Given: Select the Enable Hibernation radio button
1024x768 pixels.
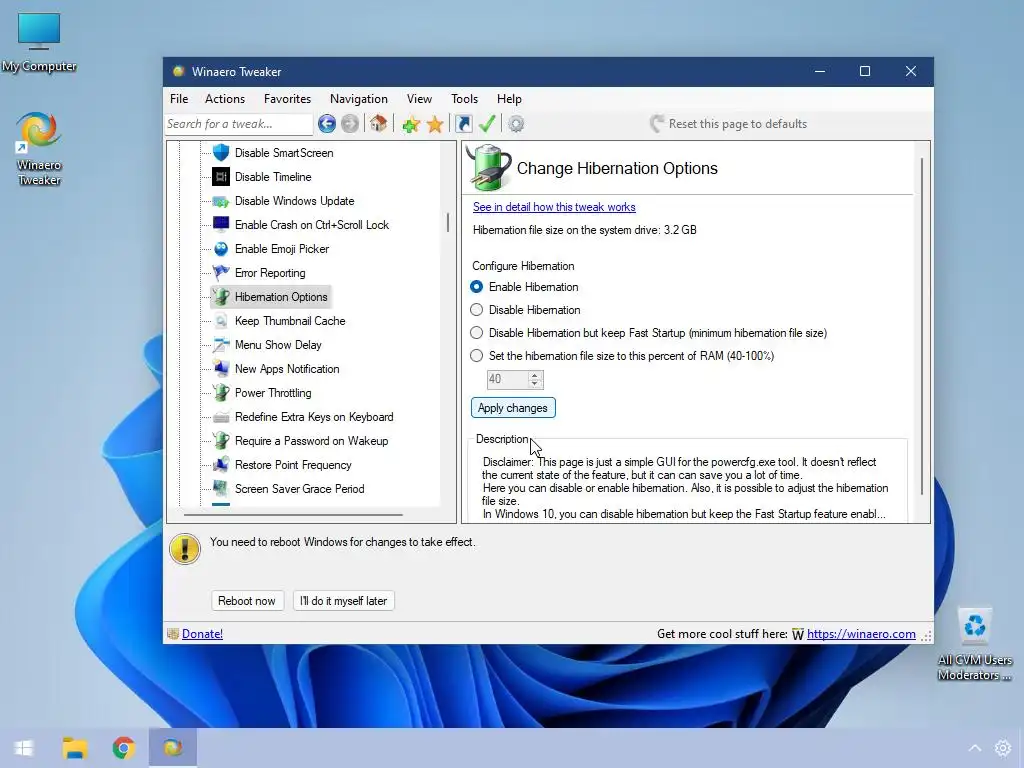Looking at the screenshot, I should (477, 287).
